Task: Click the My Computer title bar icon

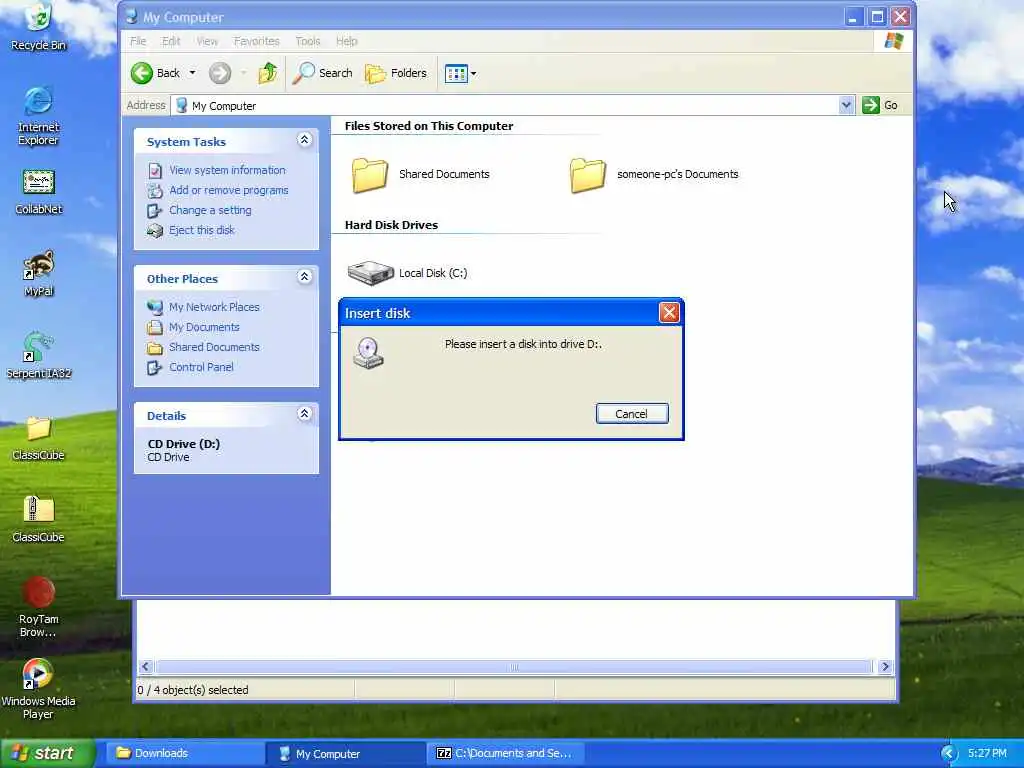Action: pyautogui.click(x=133, y=16)
